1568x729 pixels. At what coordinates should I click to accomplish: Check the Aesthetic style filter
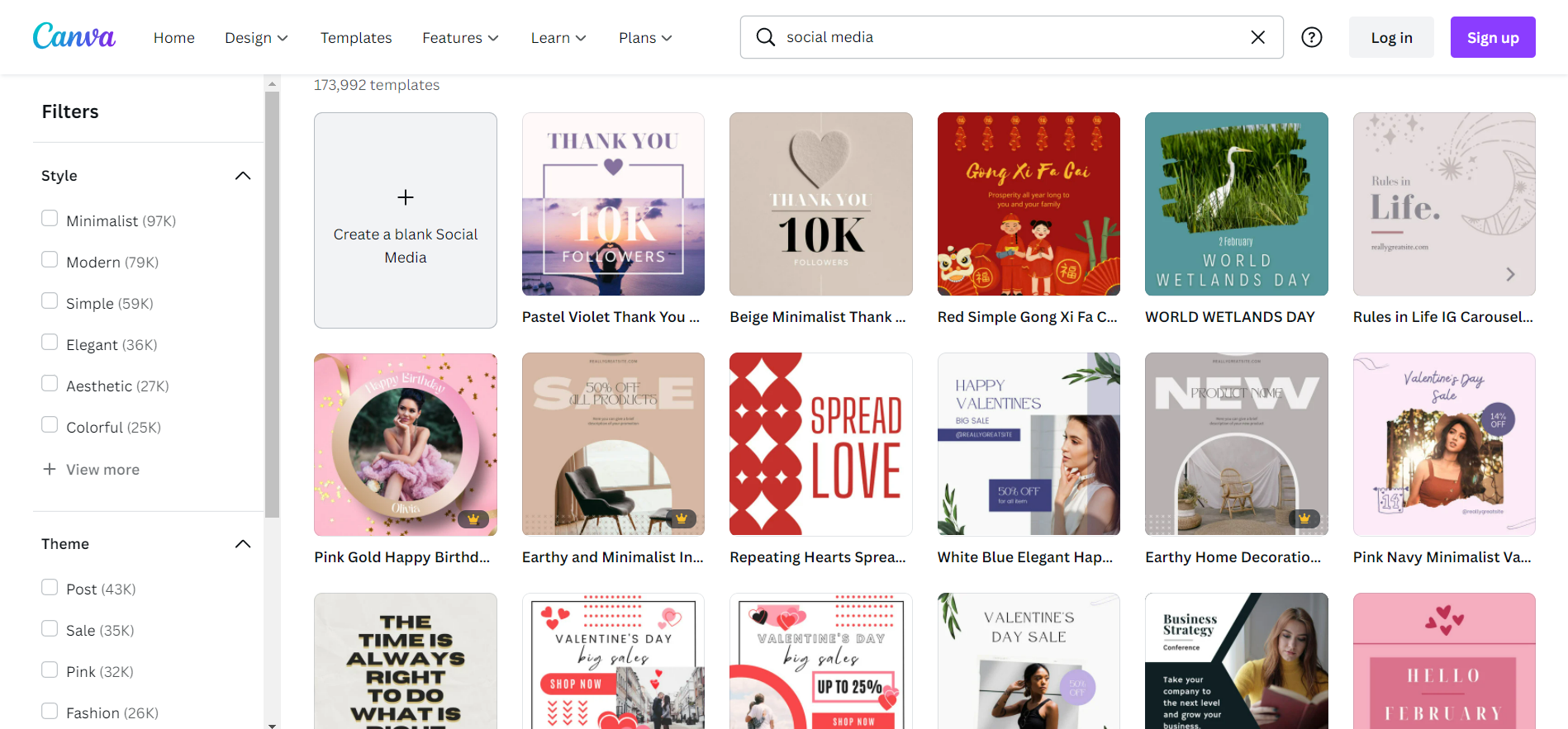point(50,384)
